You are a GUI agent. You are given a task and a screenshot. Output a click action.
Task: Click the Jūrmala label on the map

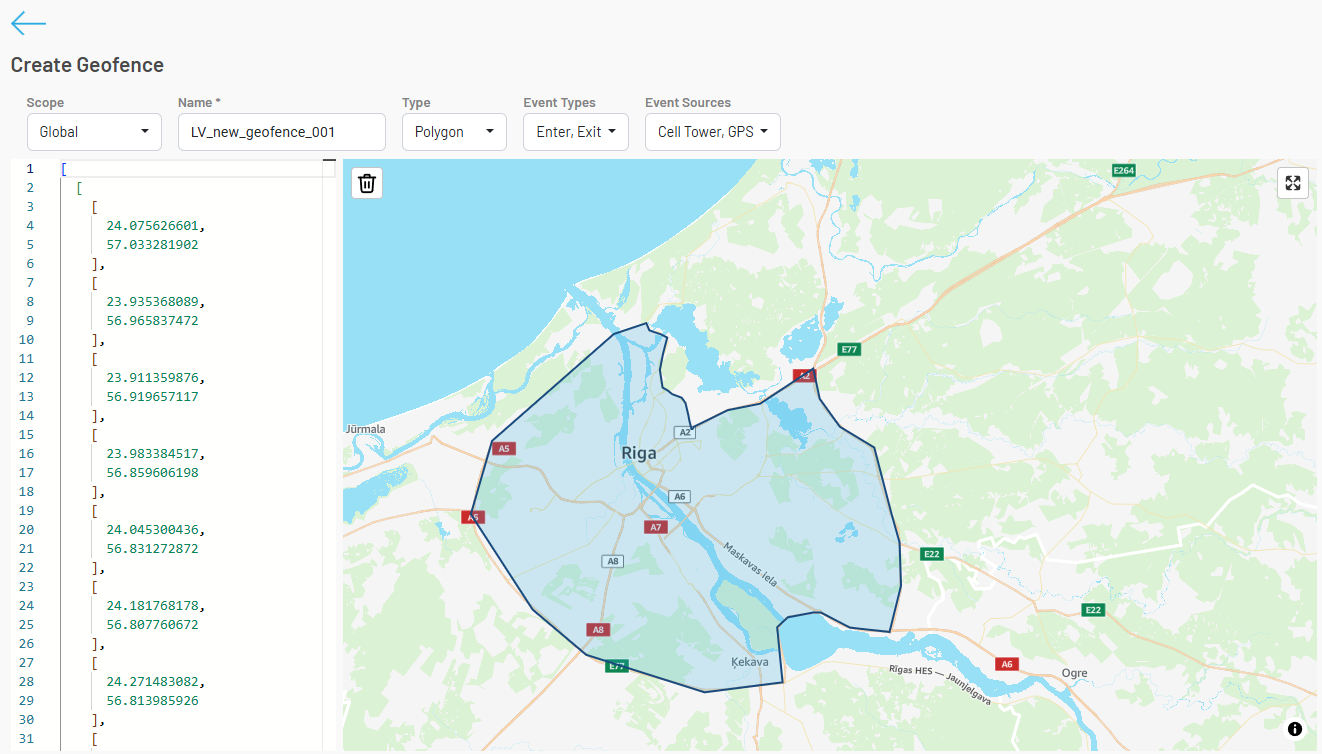pos(366,429)
